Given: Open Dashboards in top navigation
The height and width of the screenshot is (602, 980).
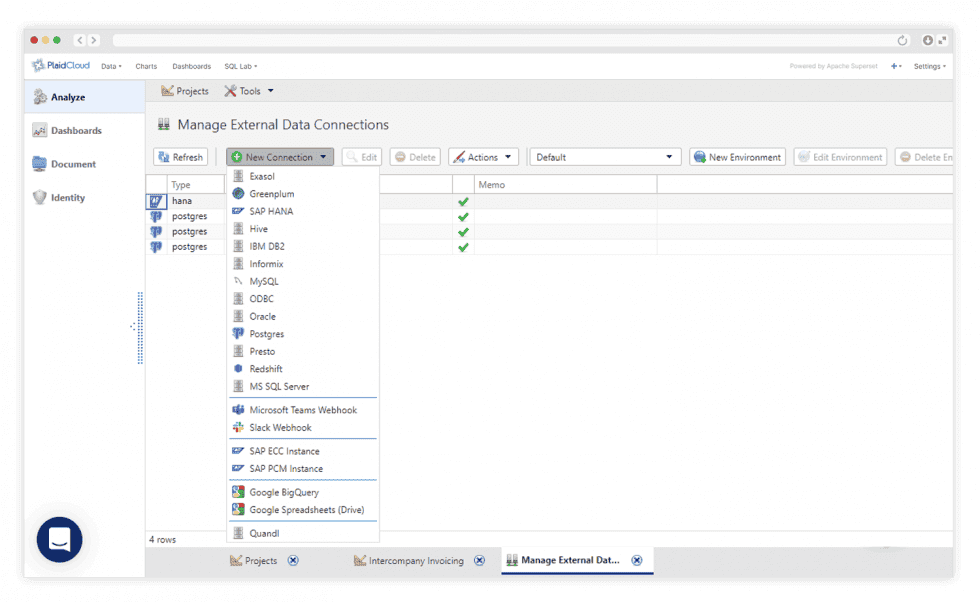Looking at the screenshot, I should [x=191, y=66].
